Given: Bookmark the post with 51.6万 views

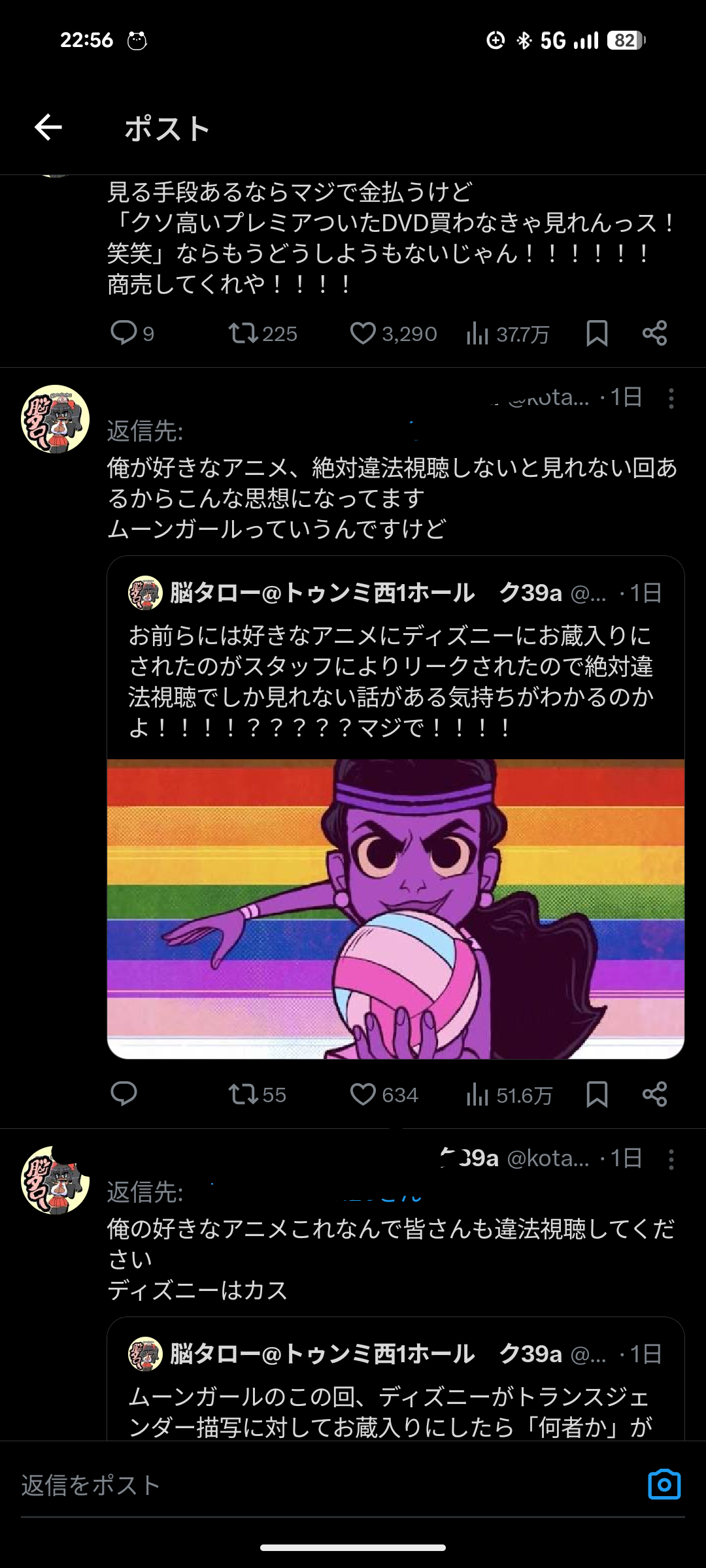Looking at the screenshot, I should [x=597, y=1094].
